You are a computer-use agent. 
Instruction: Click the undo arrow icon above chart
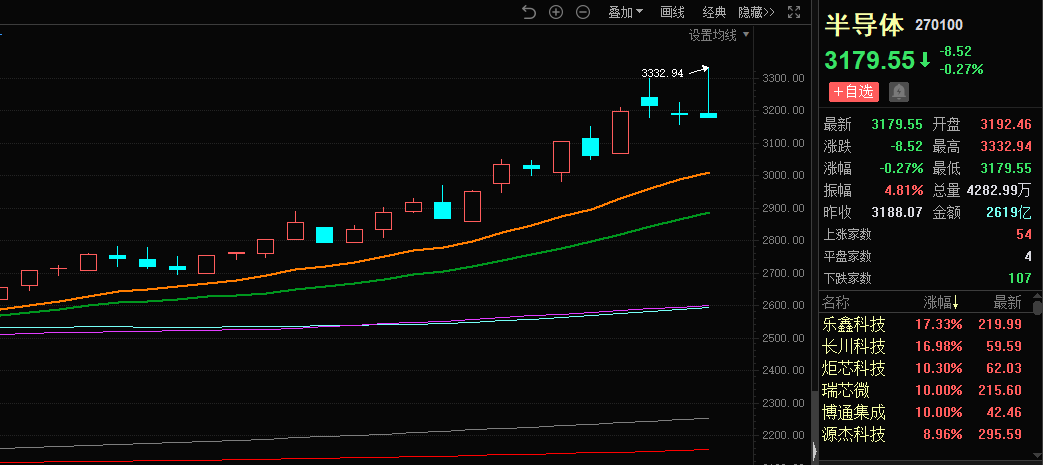pyautogui.click(x=529, y=12)
